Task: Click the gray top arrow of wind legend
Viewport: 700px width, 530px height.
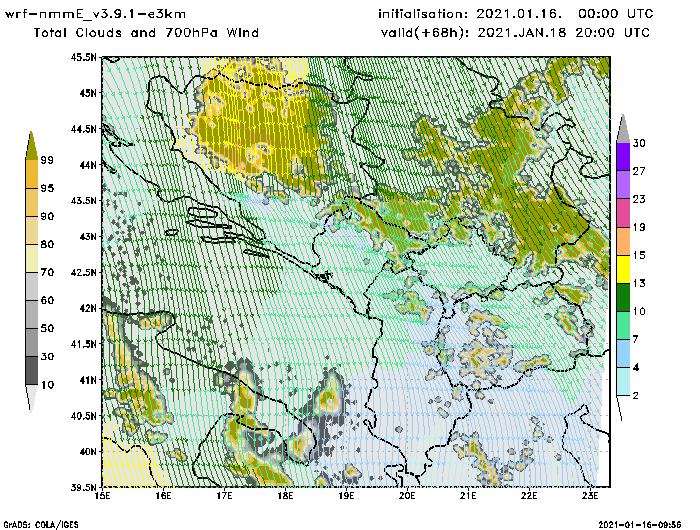Action: tap(623, 129)
